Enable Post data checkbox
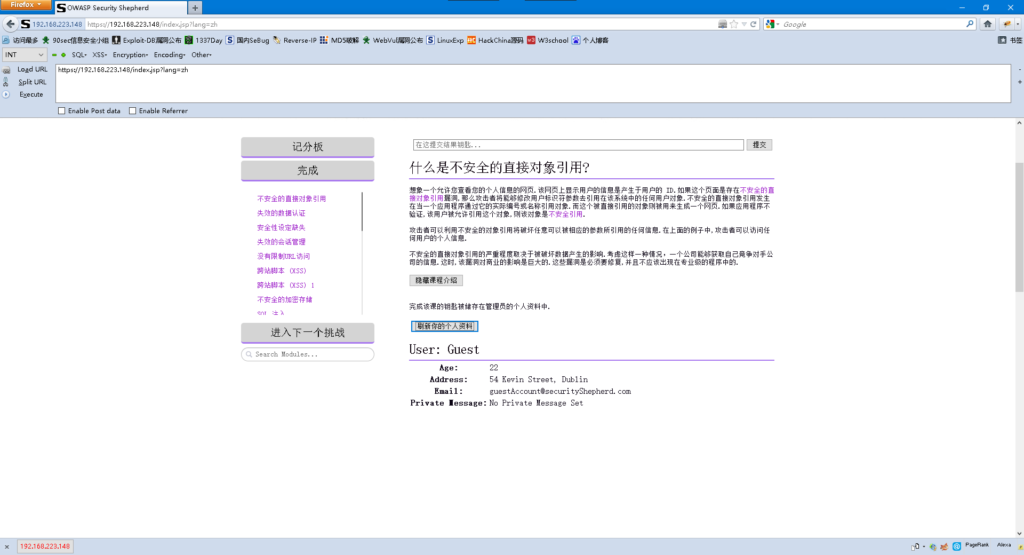Image resolution: width=1024 pixels, height=555 pixels. click(62, 111)
